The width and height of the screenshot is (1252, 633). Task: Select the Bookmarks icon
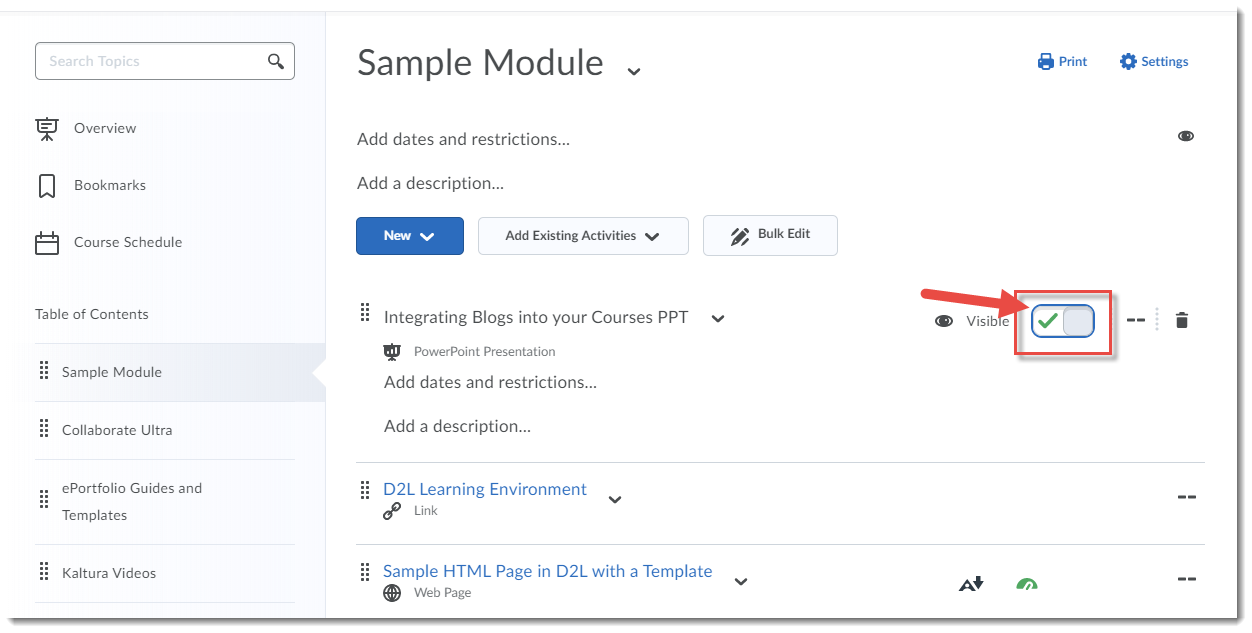coord(44,185)
